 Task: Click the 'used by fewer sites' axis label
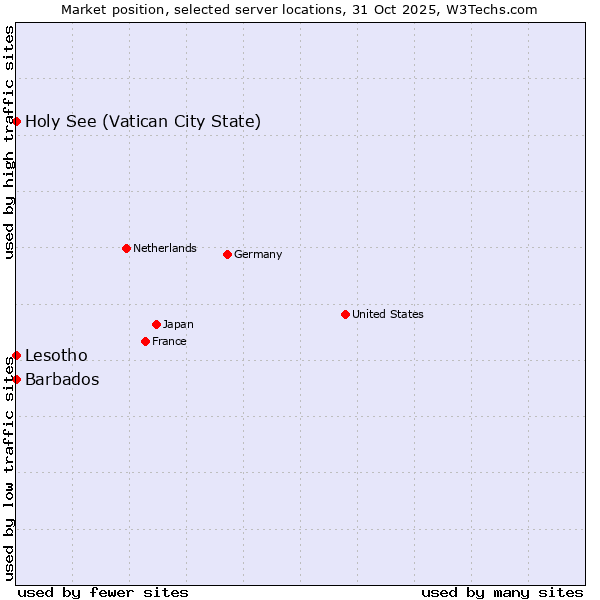pyautogui.click(x=103, y=592)
